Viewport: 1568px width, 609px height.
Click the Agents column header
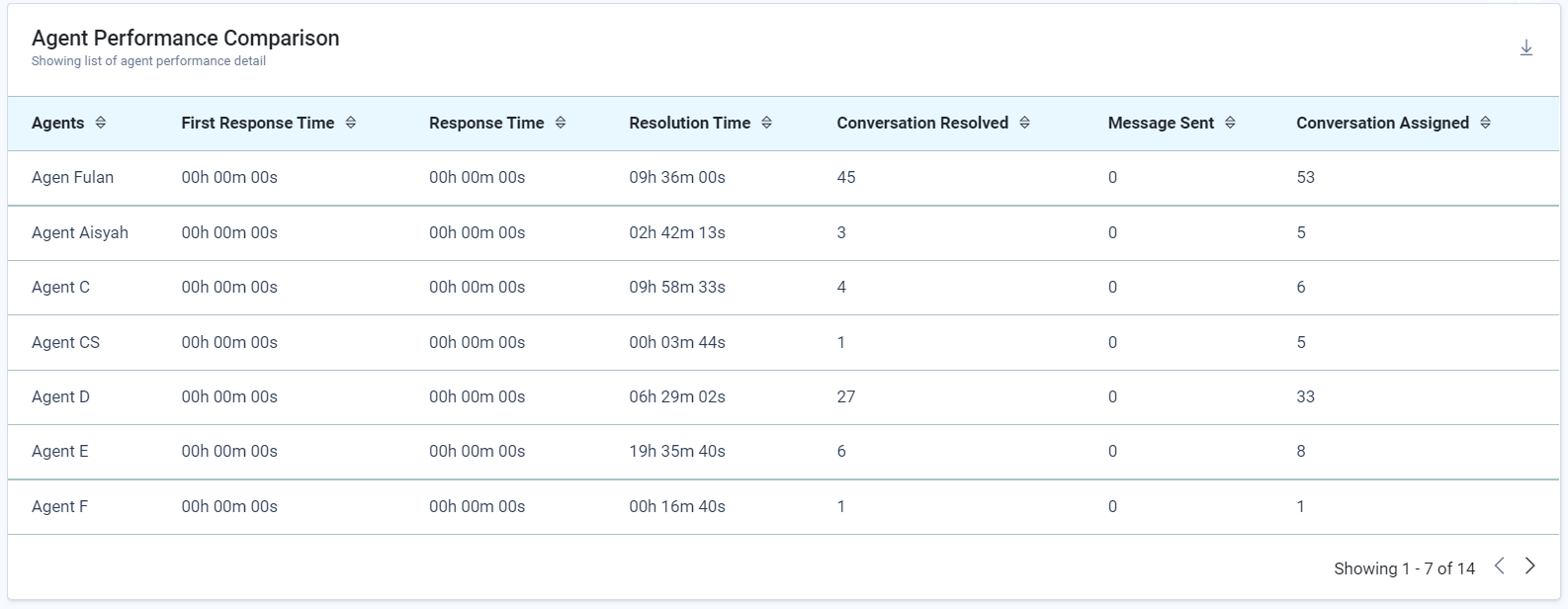(57, 123)
